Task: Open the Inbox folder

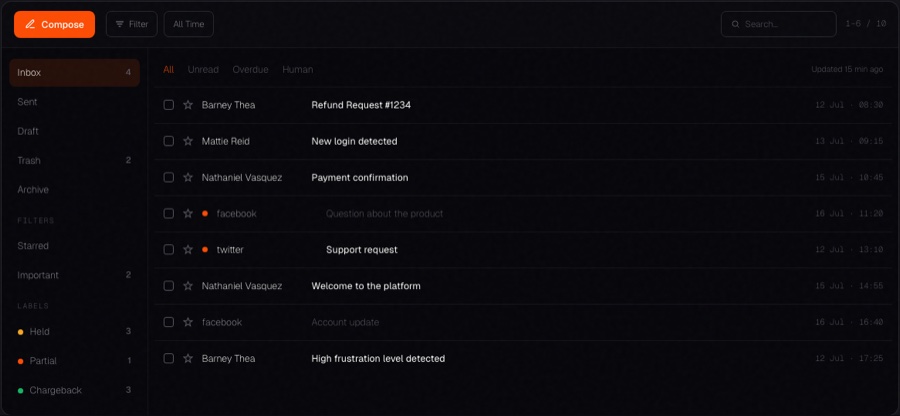Action: [x=75, y=72]
